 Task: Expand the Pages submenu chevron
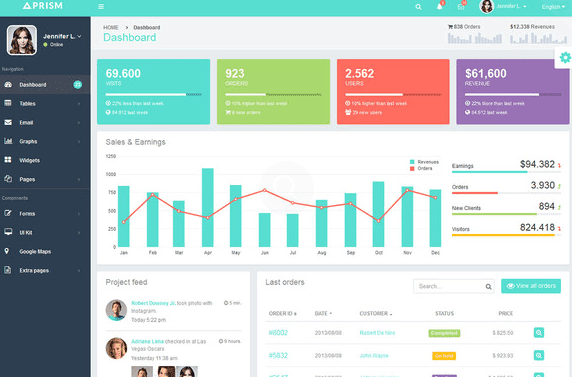pyautogui.click(x=79, y=179)
